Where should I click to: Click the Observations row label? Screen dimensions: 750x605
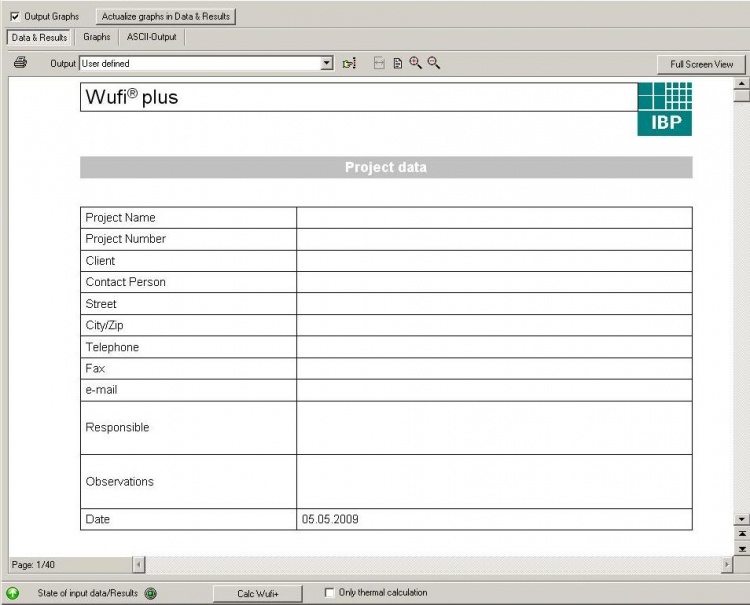click(x=120, y=482)
